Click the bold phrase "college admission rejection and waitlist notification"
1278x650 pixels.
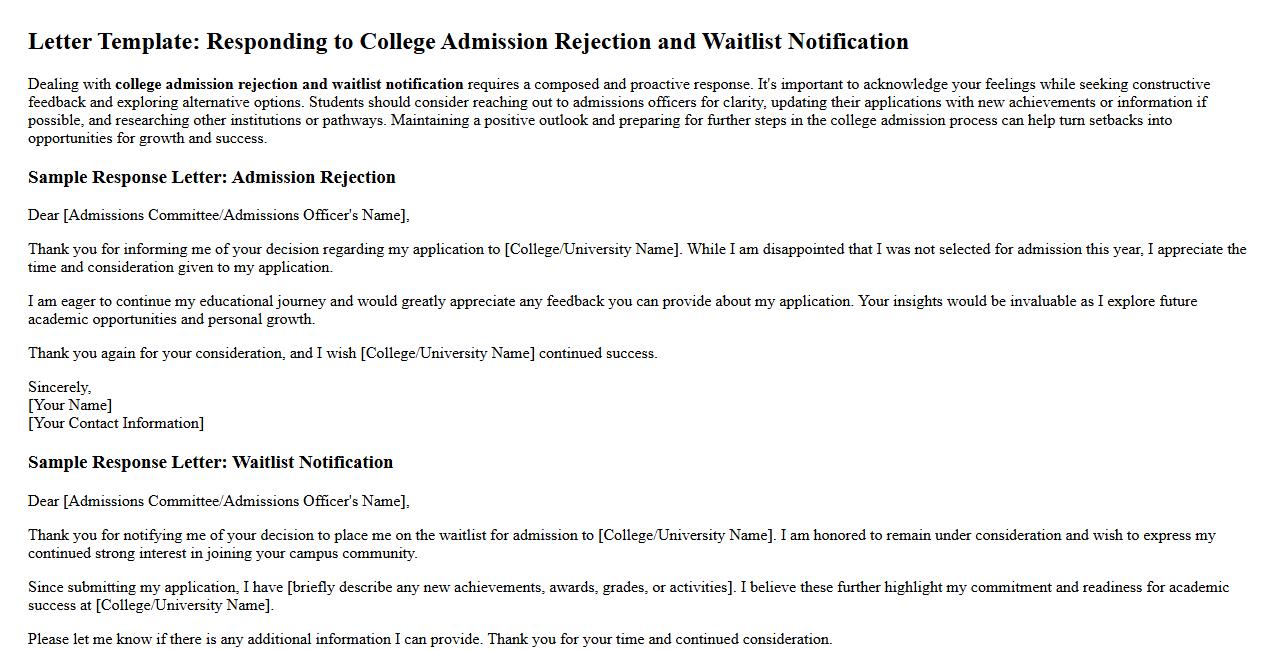[x=289, y=85]
